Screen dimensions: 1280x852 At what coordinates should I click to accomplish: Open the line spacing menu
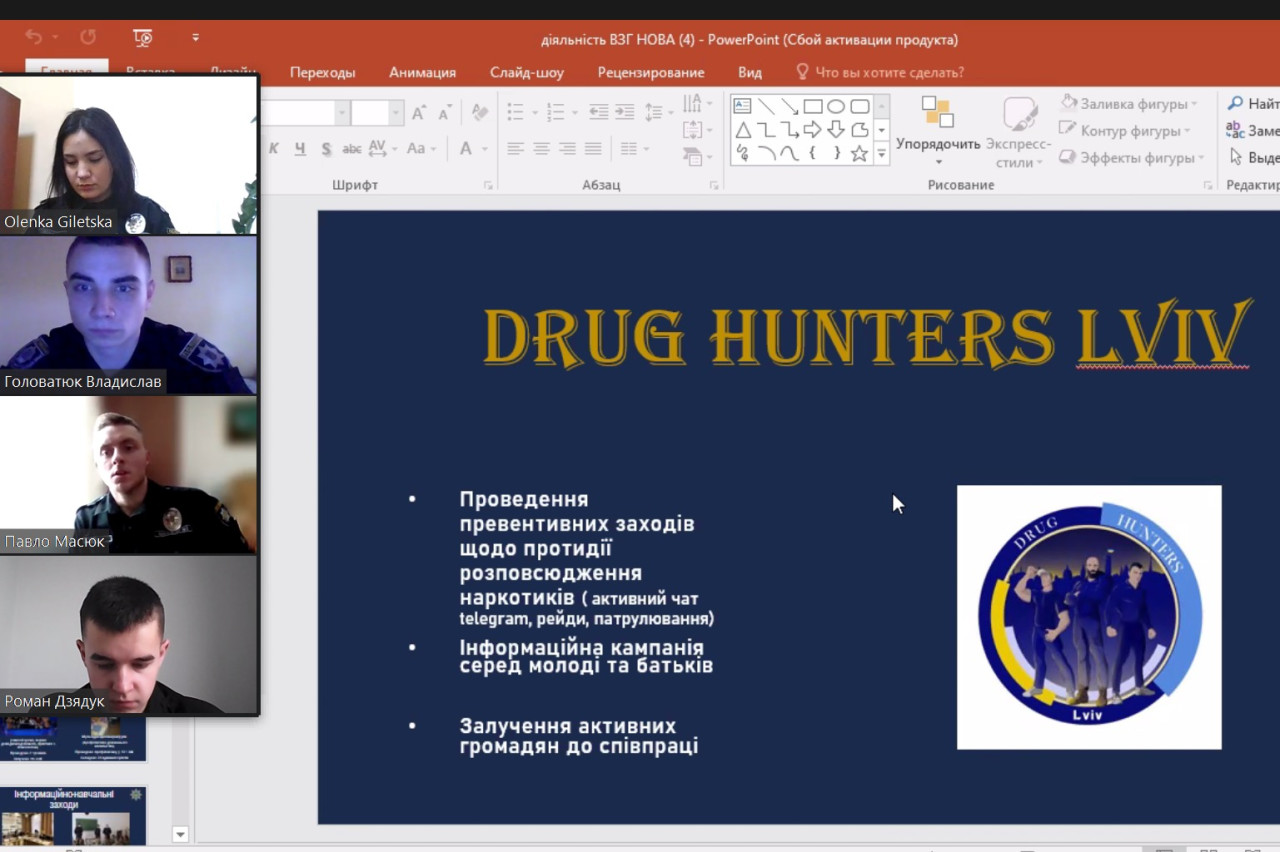658,112
